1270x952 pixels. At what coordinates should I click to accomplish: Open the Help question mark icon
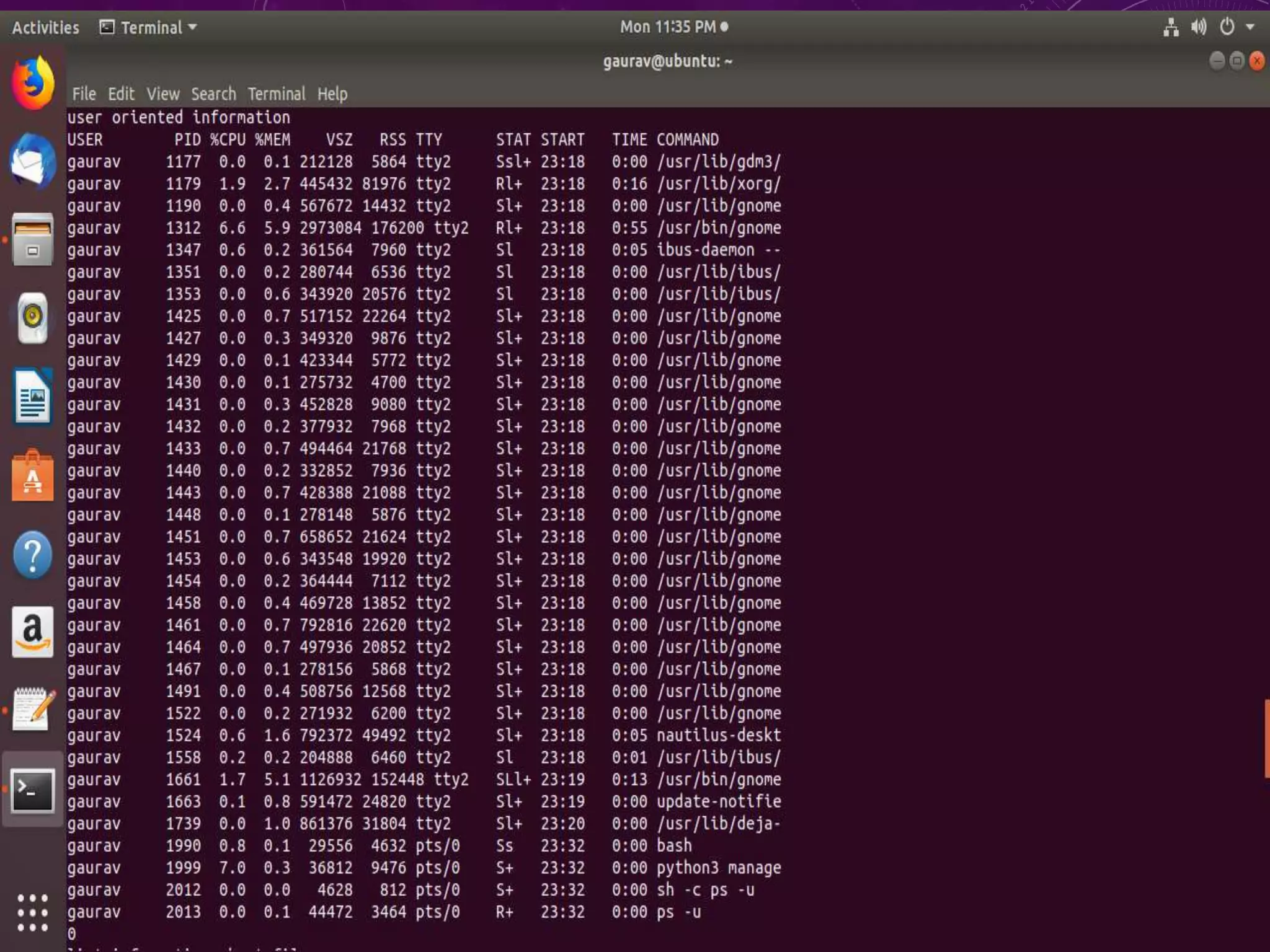(x=33, y=555)
